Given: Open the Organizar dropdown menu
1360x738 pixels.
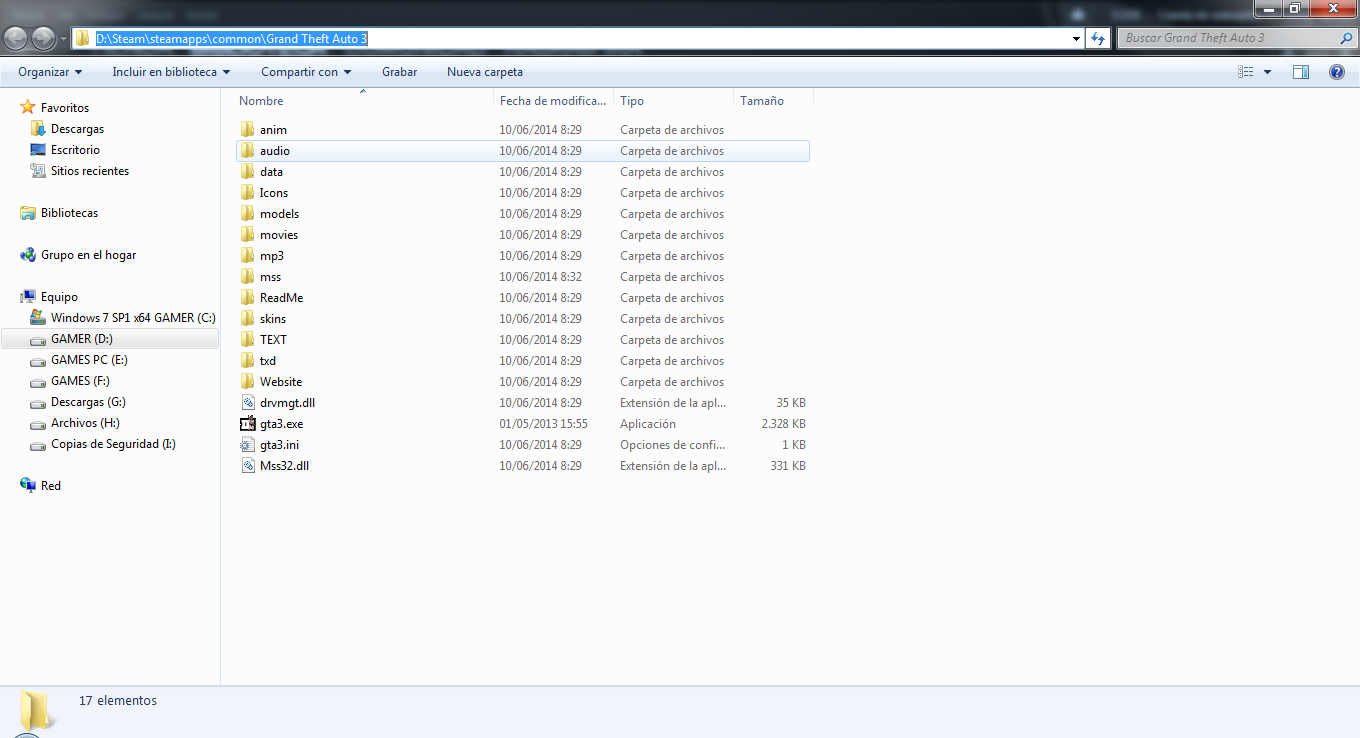Looking at the screenshot, I should tap(50, 72).
